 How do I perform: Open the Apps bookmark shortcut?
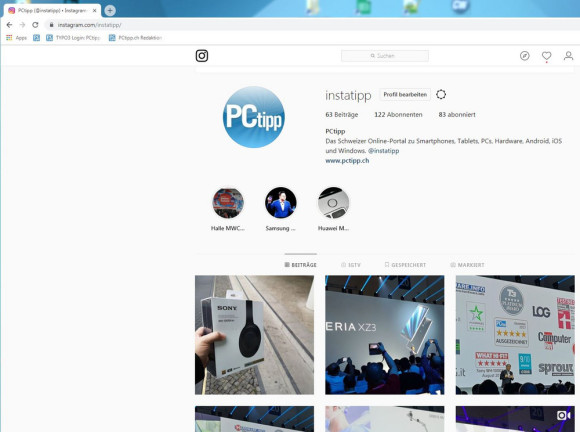(x=17, y=38)
